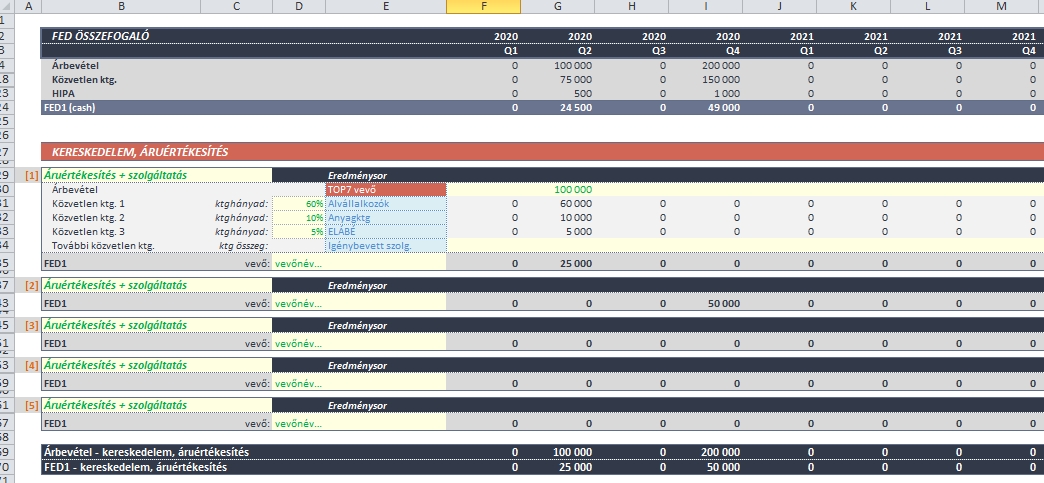Click the FED1 (cash) value 49 000
Viewport: 1044px width, 483px height.
point(722,107)
